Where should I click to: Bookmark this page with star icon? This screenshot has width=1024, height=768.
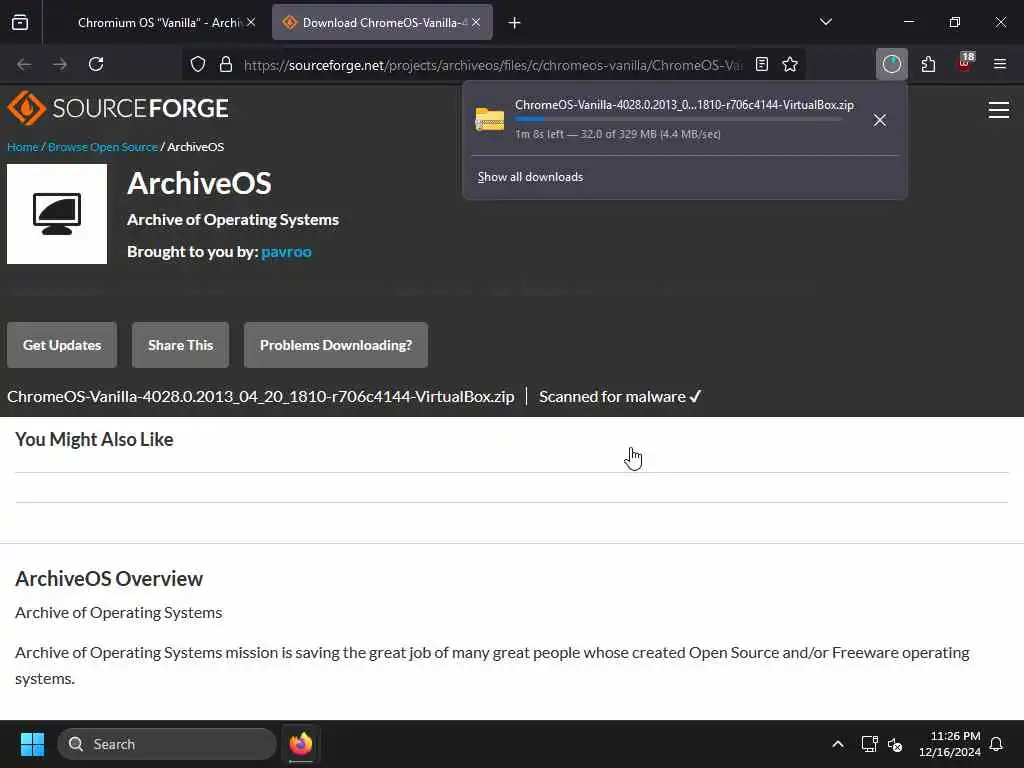pyautogui.click(x=790, y=64)
